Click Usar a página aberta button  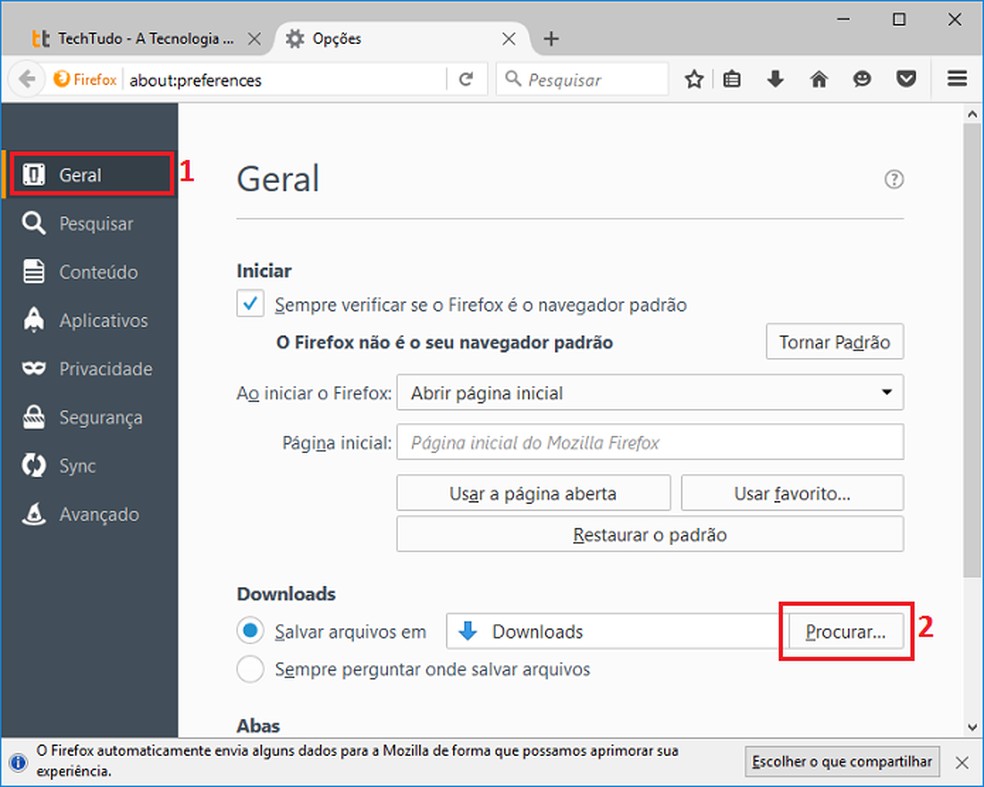coord(533,493)
